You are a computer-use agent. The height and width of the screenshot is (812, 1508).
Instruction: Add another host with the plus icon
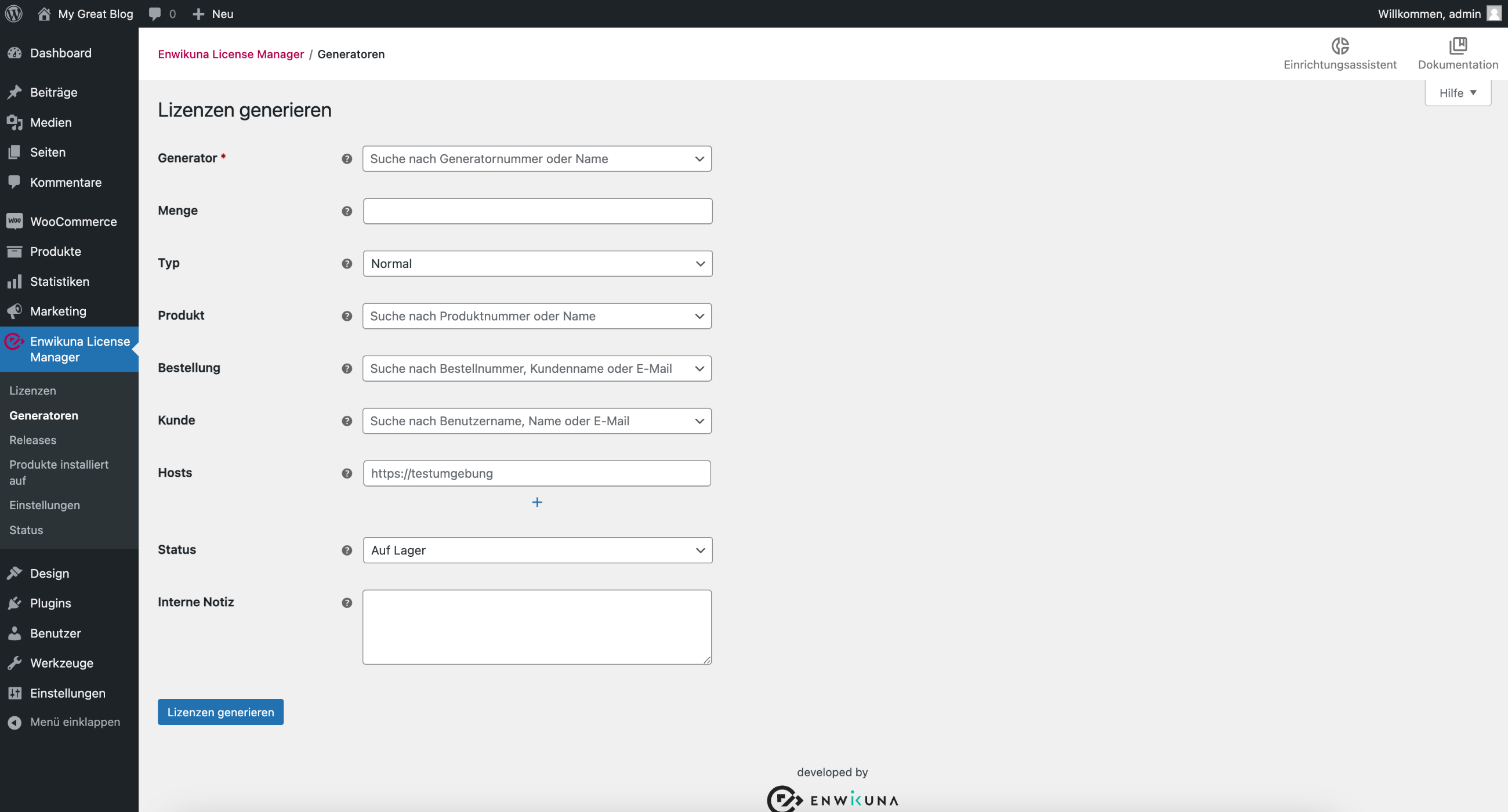coord(537,502)
